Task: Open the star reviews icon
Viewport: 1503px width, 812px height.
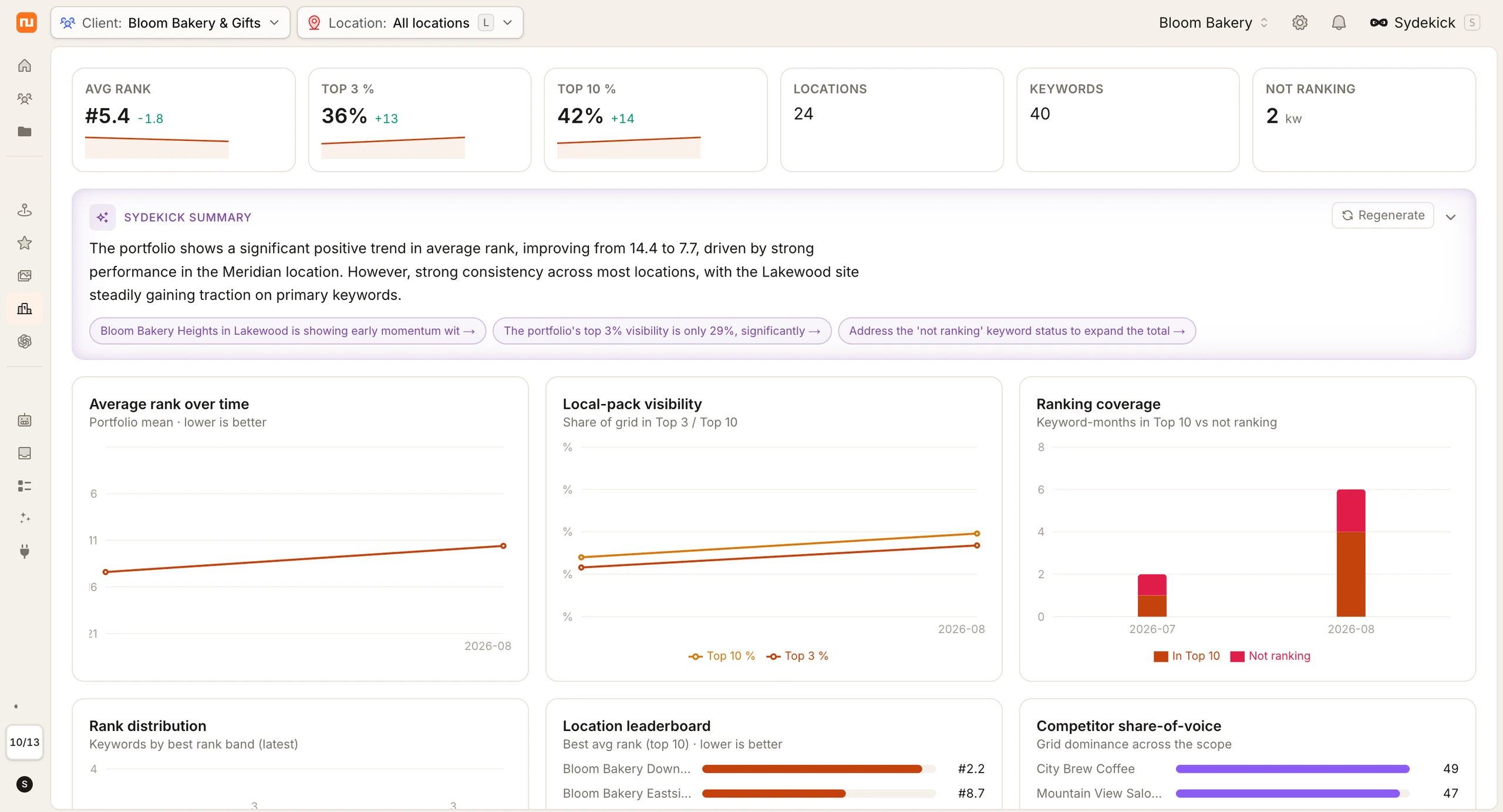Action: coord(25,242)
